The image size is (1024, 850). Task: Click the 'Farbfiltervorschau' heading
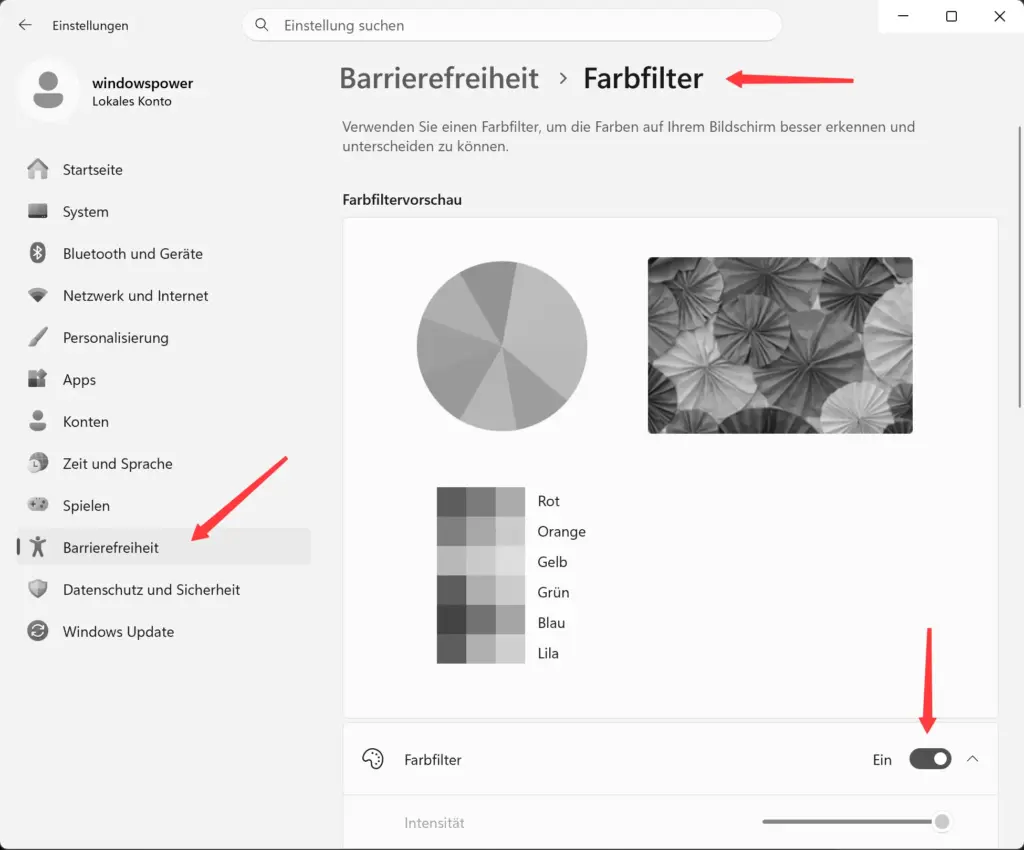click(x=402, y=200)
